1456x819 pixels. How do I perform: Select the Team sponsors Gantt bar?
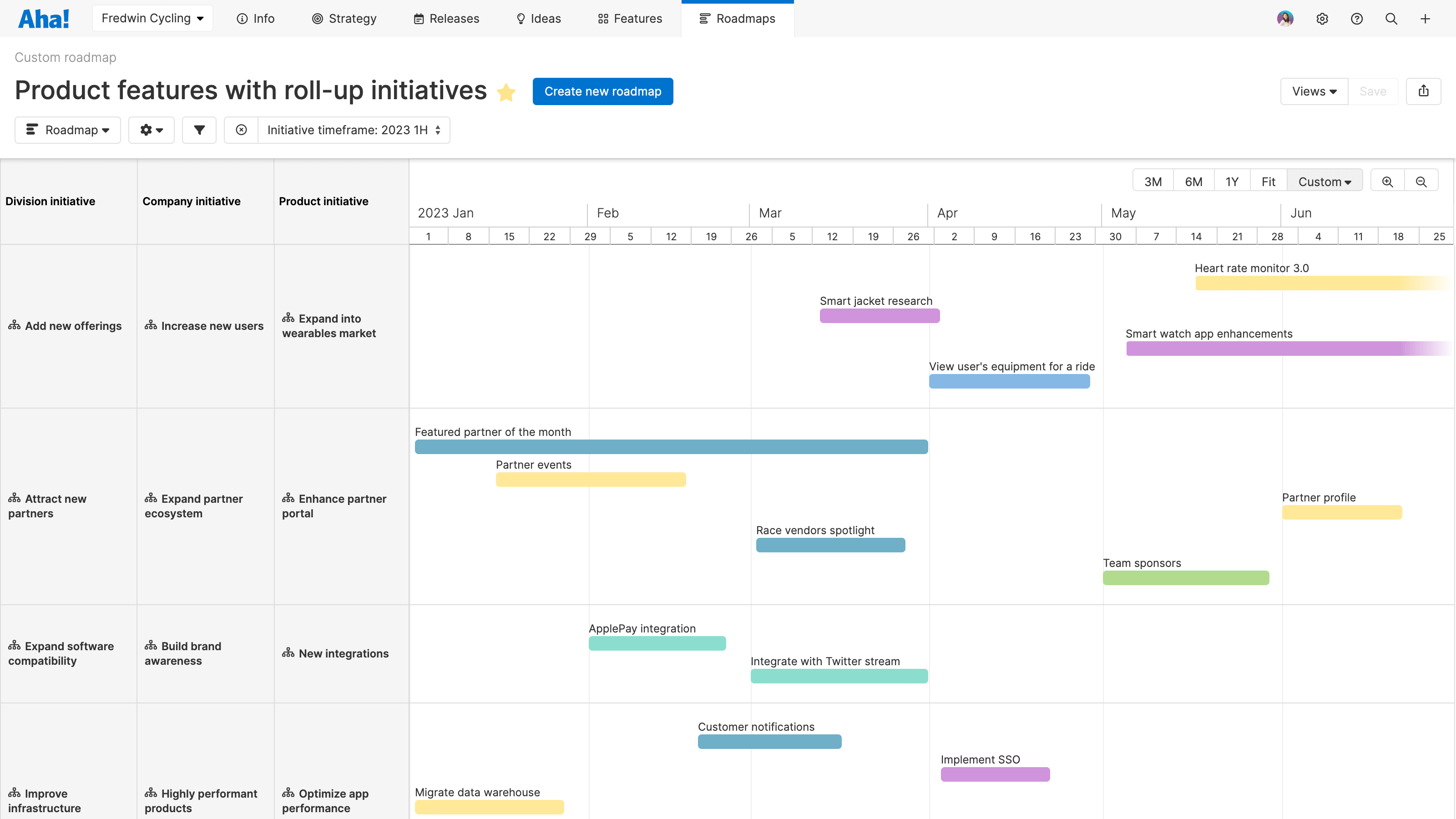1185,578
